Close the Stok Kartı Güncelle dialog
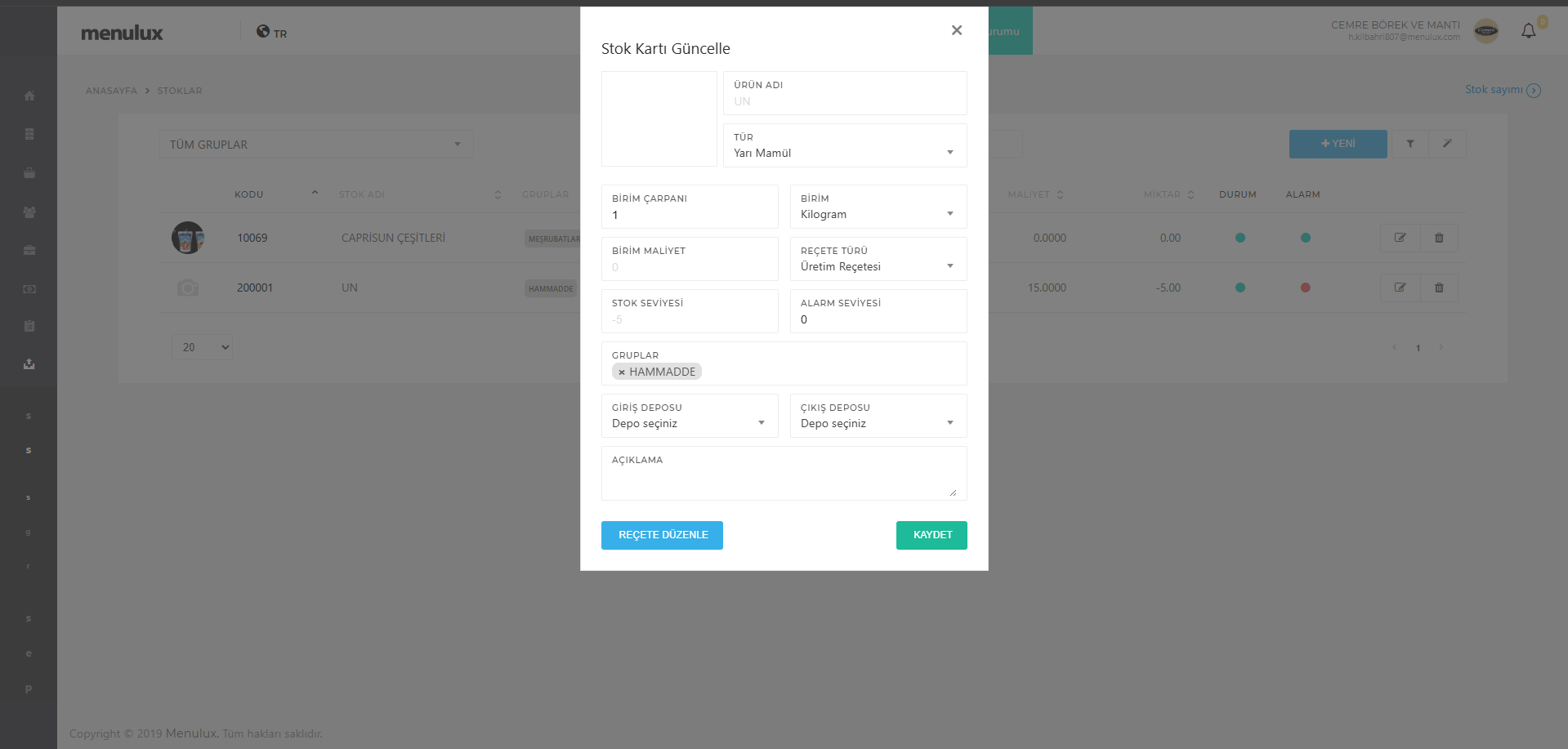The image size is (1568, 749). click(x=957, y=30)
